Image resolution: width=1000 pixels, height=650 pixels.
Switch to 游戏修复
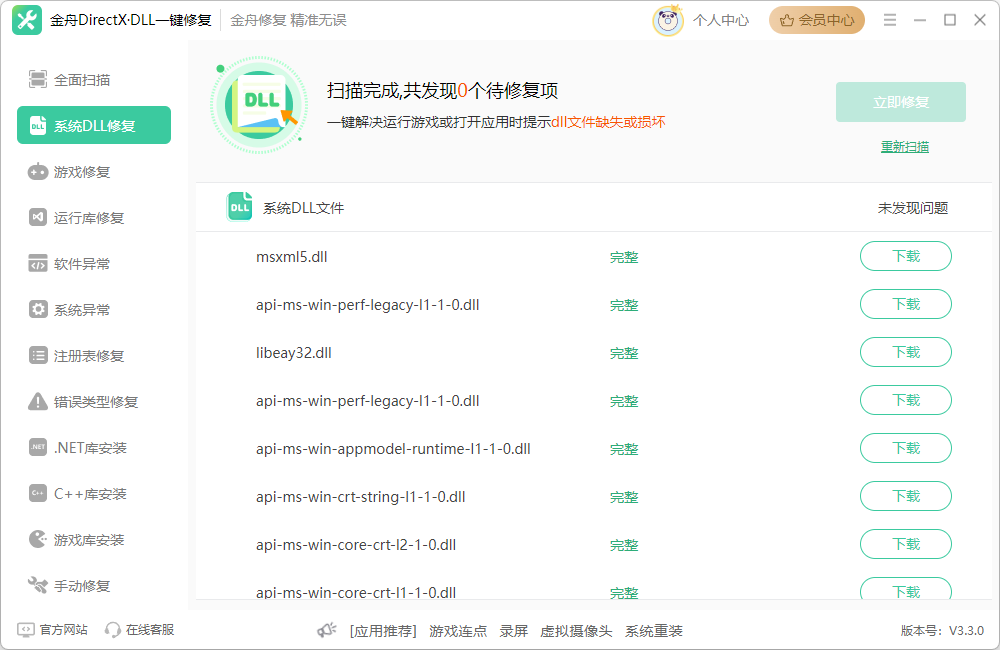[x=94, y=172]
